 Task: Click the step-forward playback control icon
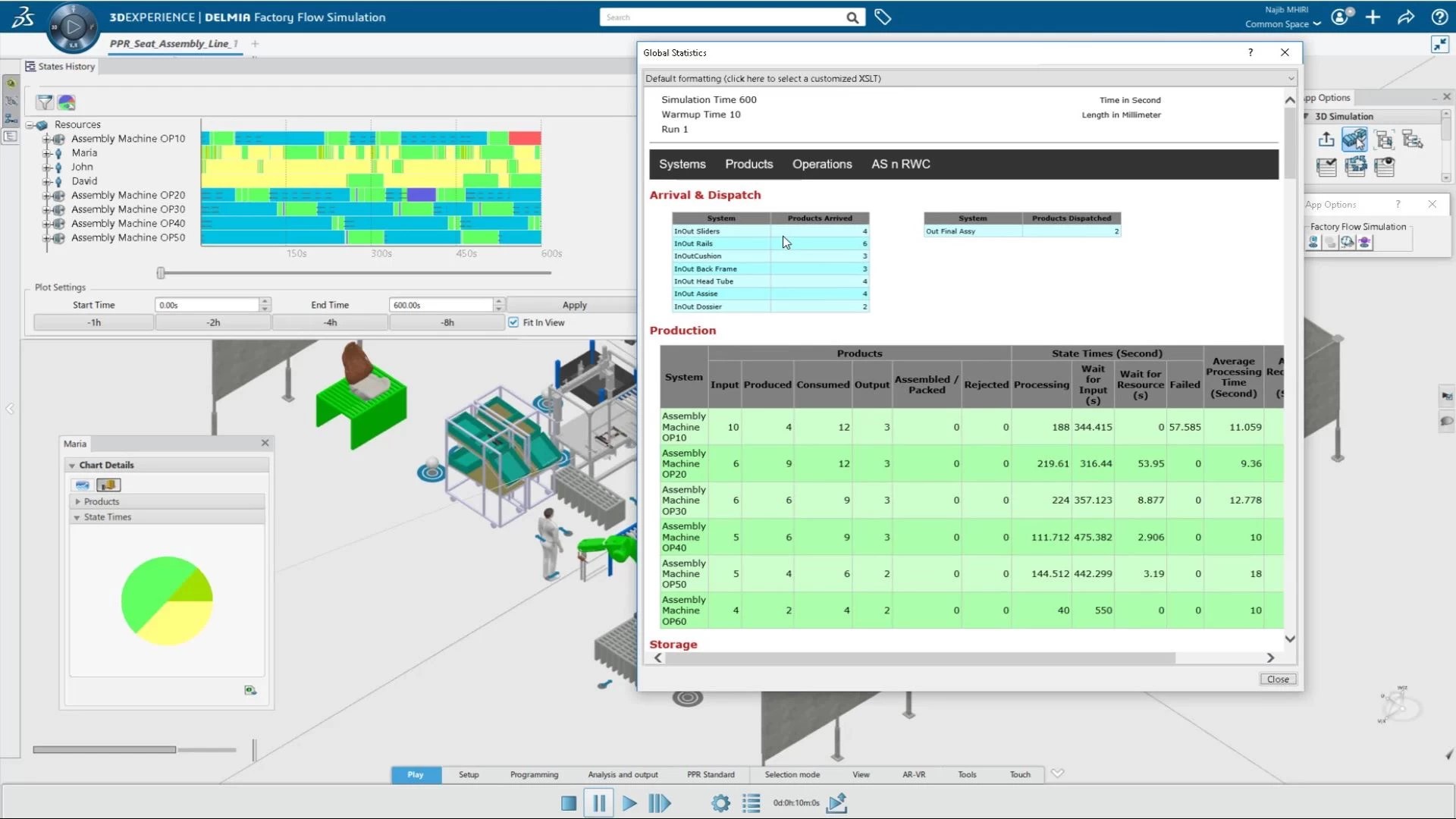(660, 803)
